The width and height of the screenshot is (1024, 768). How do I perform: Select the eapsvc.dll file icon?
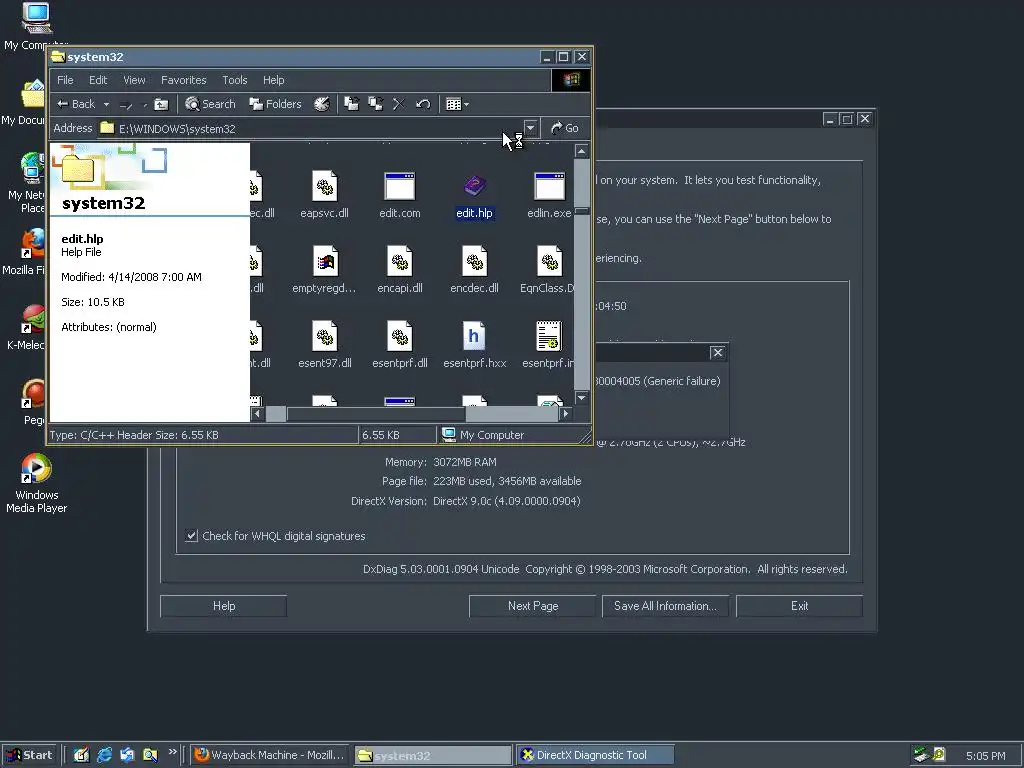tap(325, 186)
